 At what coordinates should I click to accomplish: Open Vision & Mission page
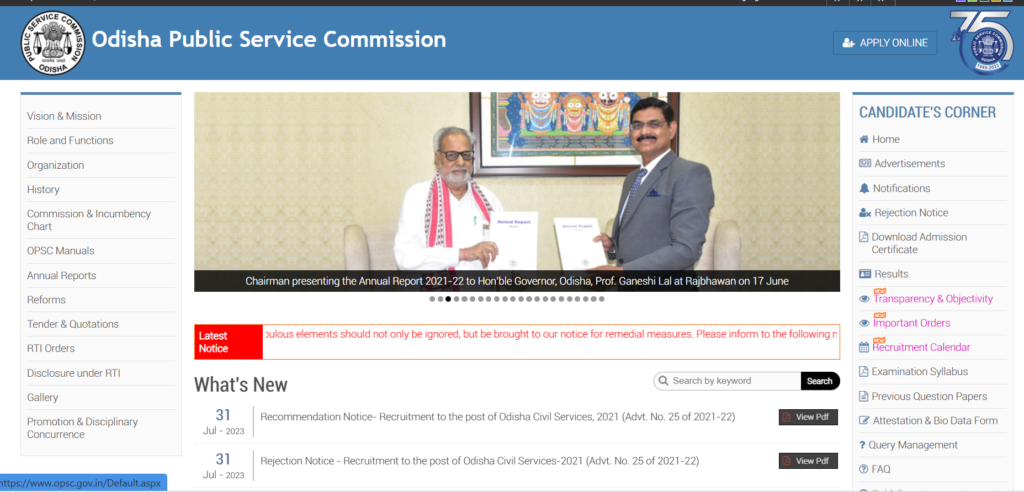point(64,116)
